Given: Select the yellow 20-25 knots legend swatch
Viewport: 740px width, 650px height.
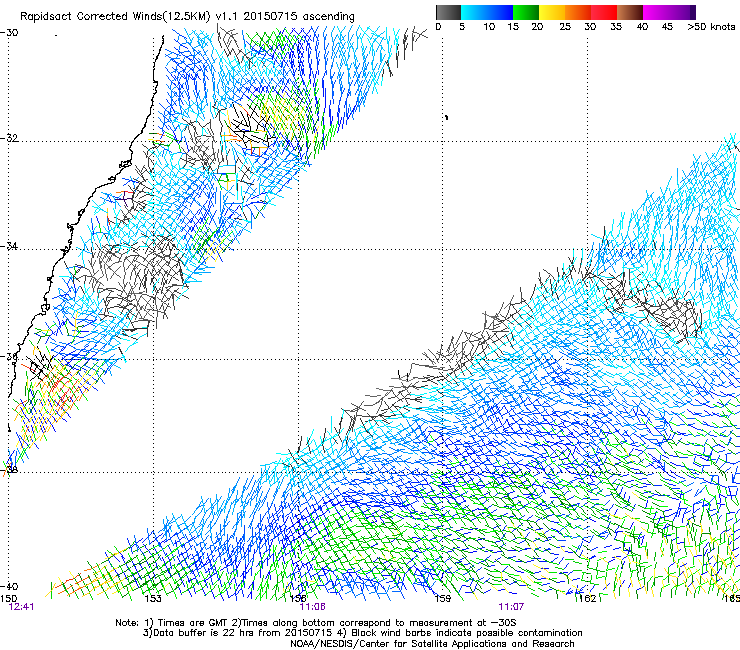Looking at the screenshot, I should [x=552, y=12].
